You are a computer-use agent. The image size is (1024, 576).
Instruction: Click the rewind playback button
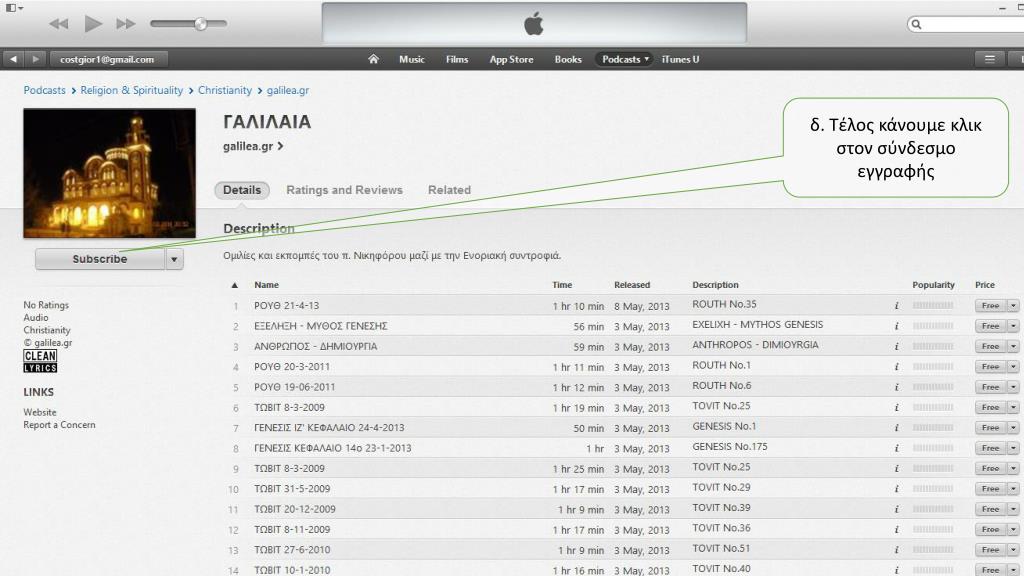point(59,24)
